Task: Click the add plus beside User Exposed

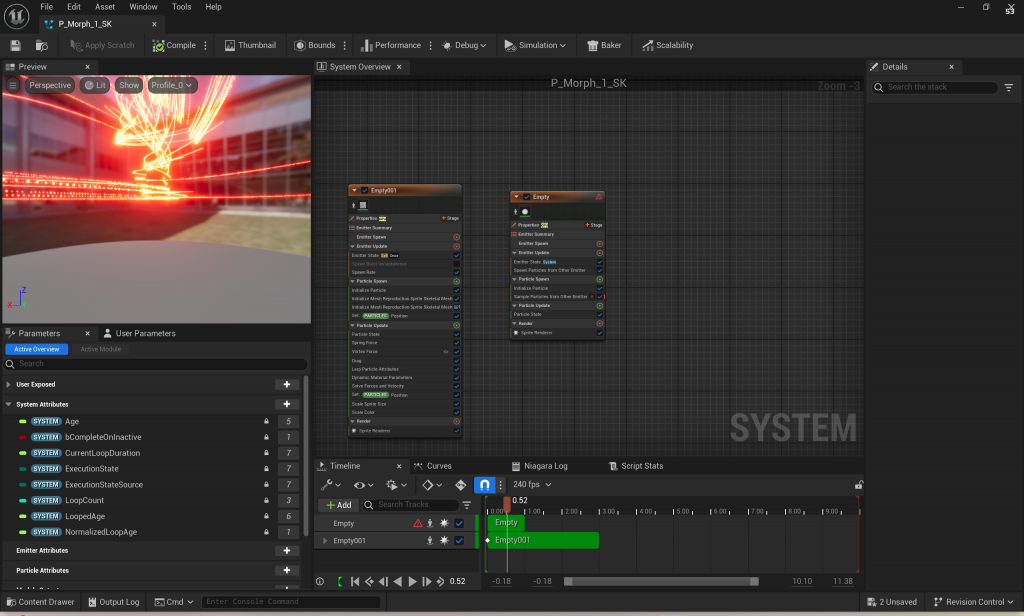Action: pos(287,385)
